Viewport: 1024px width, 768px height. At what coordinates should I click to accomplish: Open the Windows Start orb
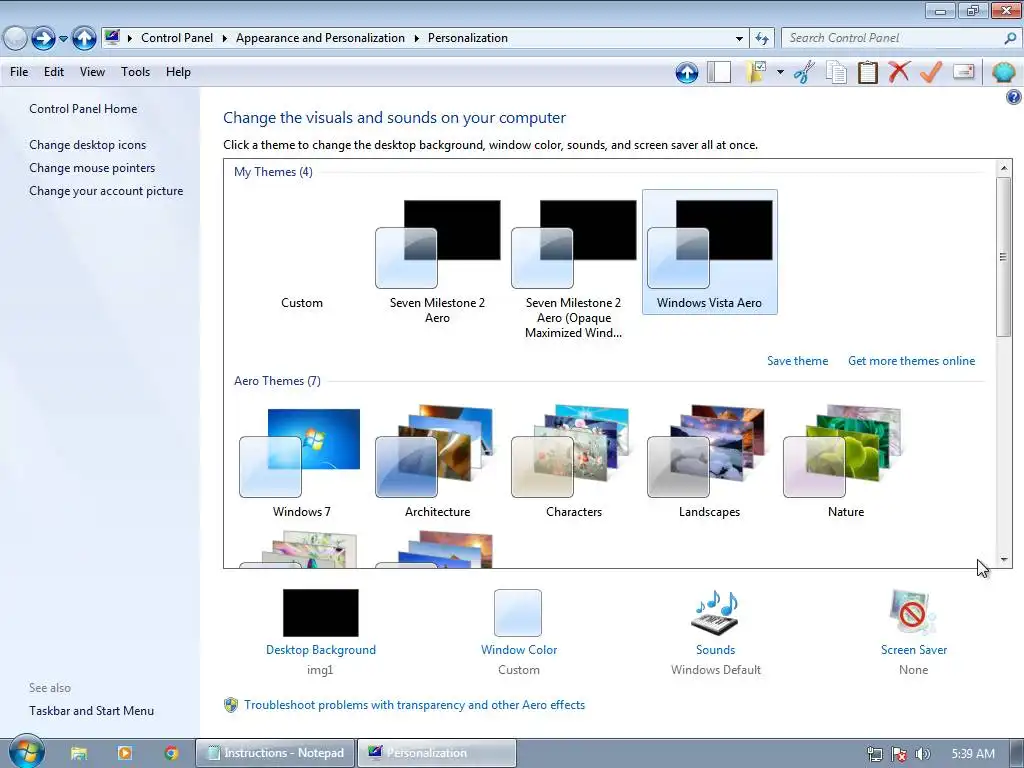(x=26, y=752)
